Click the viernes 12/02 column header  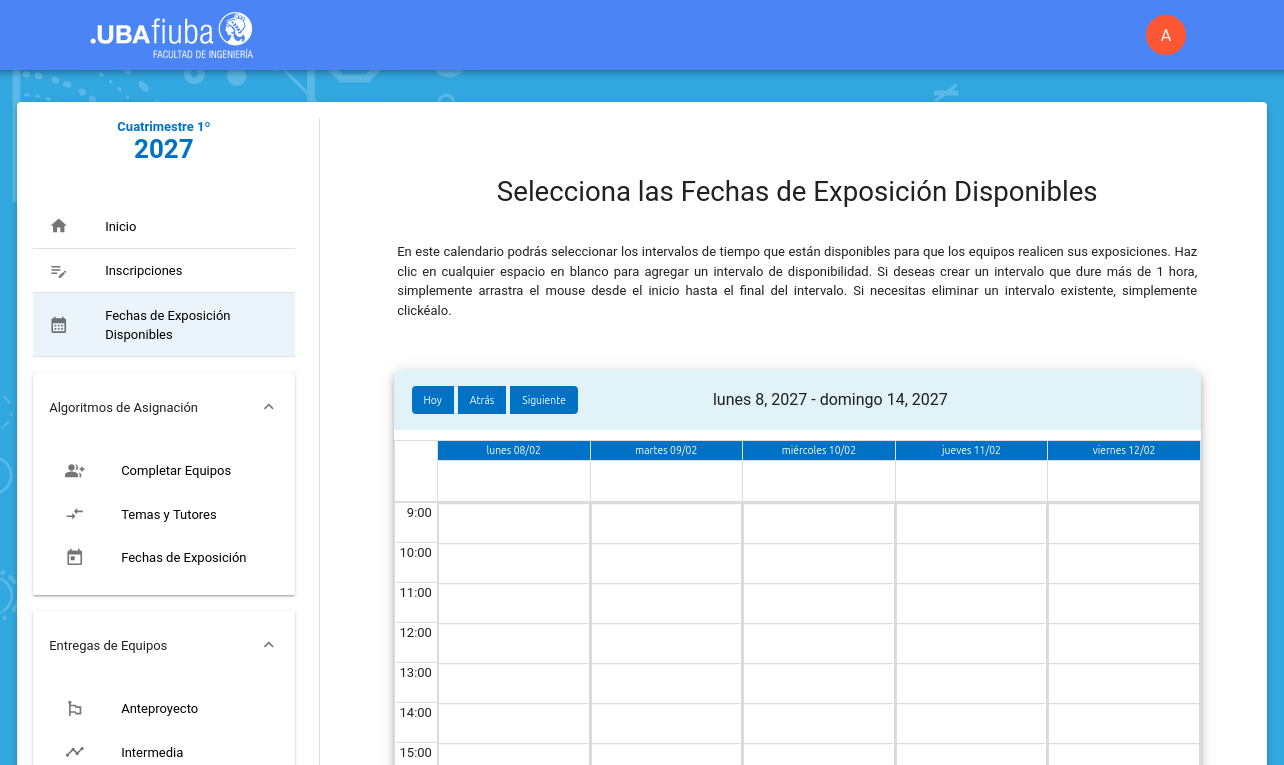pos(1123,451)
